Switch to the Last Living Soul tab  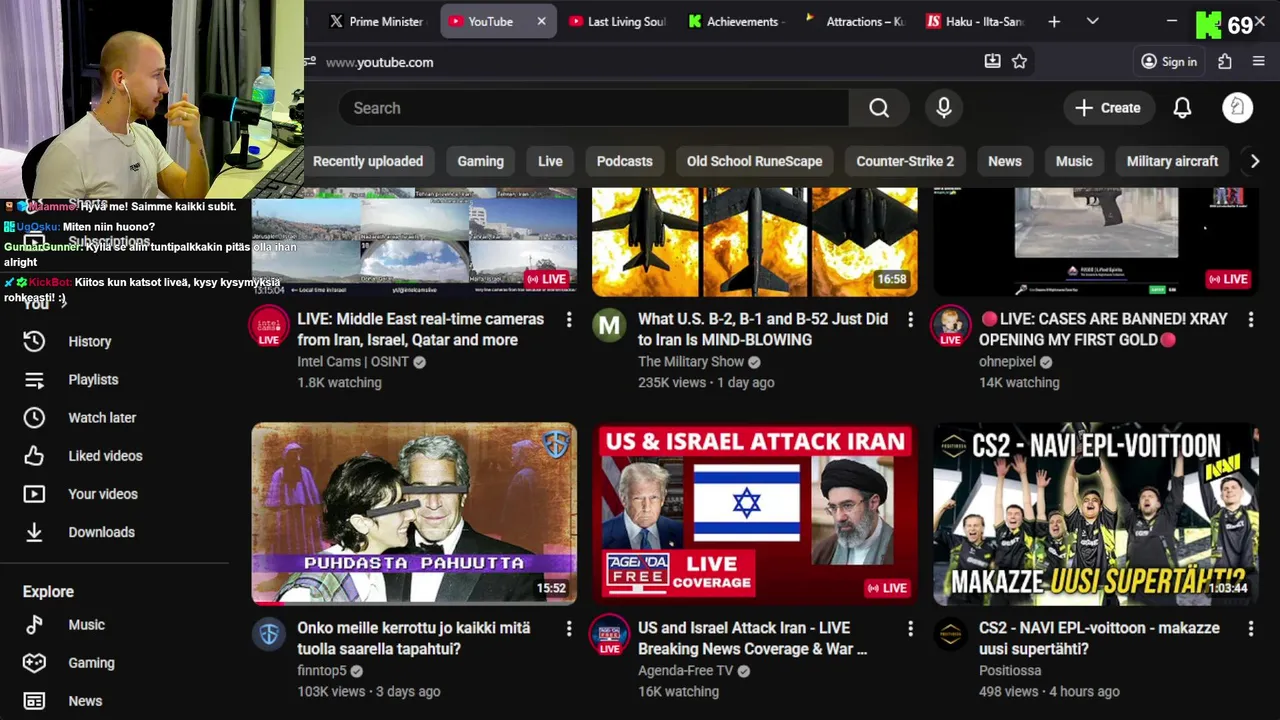[617, 21]
